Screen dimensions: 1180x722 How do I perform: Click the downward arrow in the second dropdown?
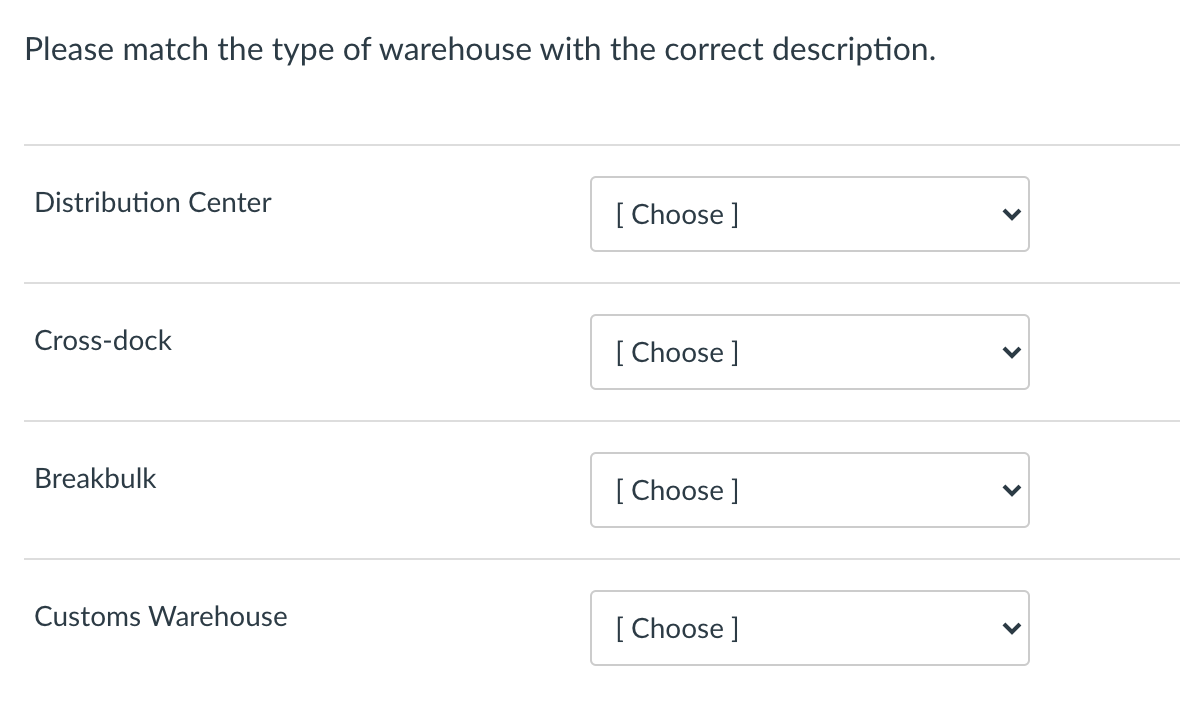click(x=1011, y=352)
